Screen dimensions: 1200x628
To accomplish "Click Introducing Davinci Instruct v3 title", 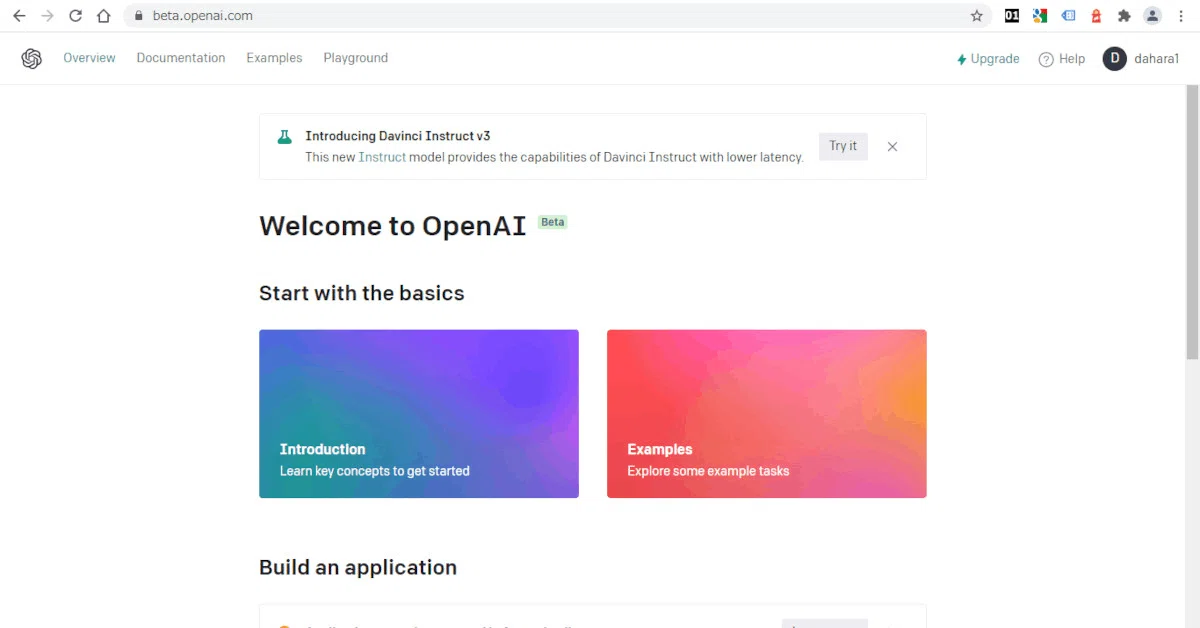I will 398,136.
